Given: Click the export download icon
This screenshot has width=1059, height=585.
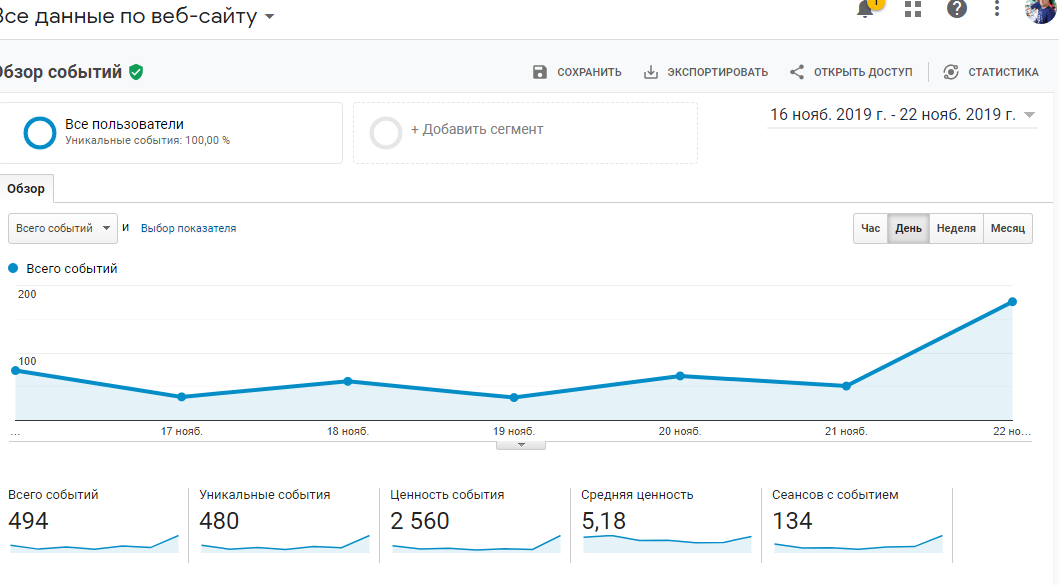Looking at the screenshot, I should pyautogui.click(x=651, y=72).
